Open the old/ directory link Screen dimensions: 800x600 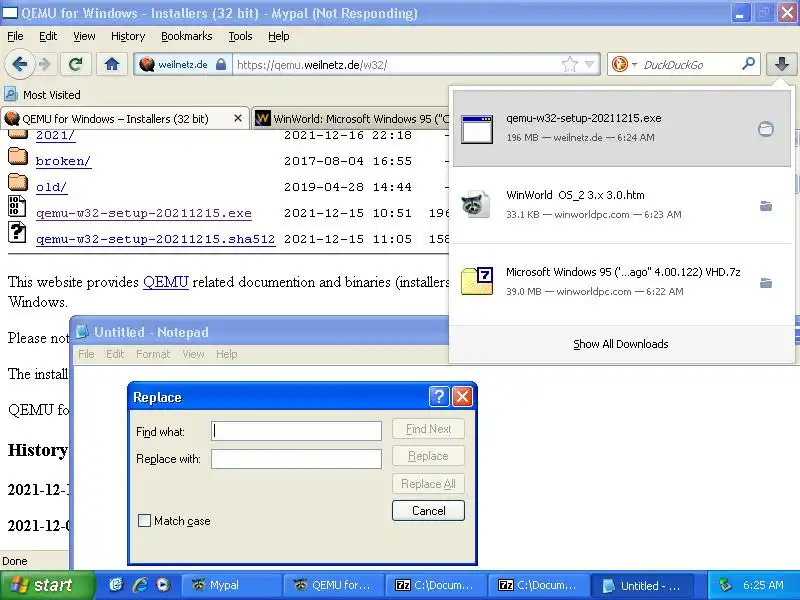coord(51,187)
